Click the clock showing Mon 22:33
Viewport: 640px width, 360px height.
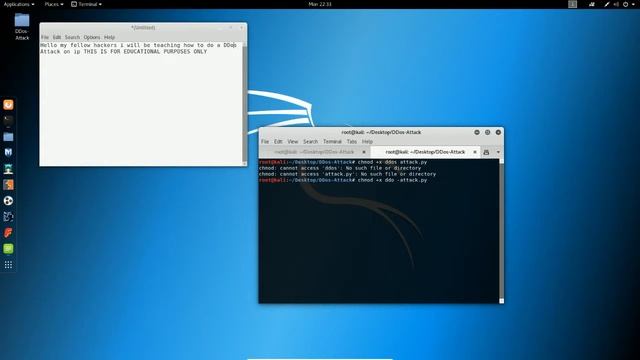(x=320, y=4)
